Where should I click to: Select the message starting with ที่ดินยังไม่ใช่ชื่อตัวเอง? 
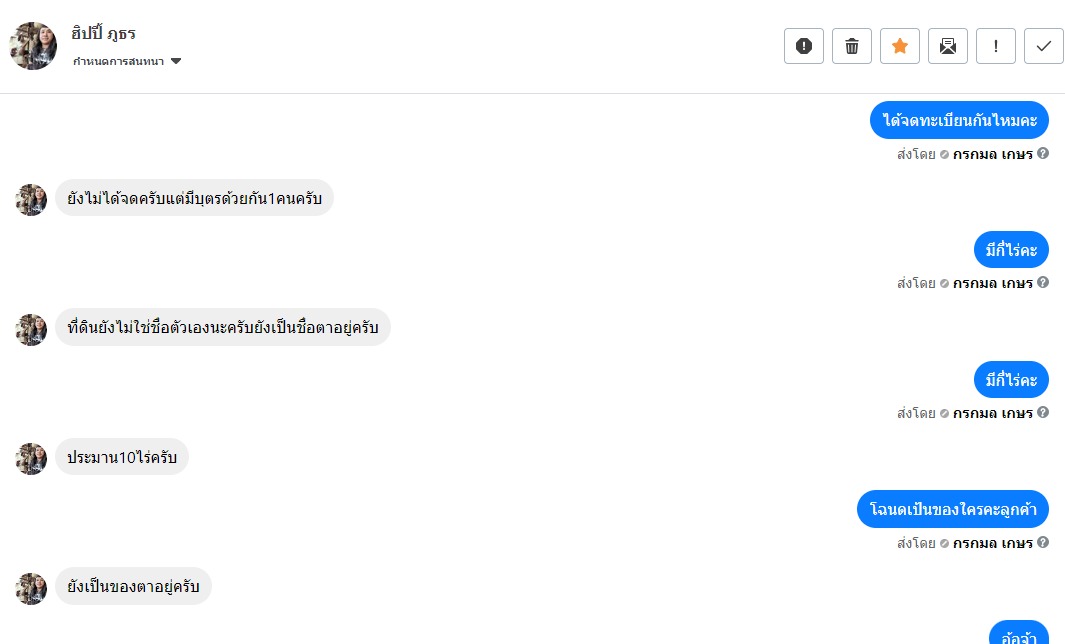point(222,329)
